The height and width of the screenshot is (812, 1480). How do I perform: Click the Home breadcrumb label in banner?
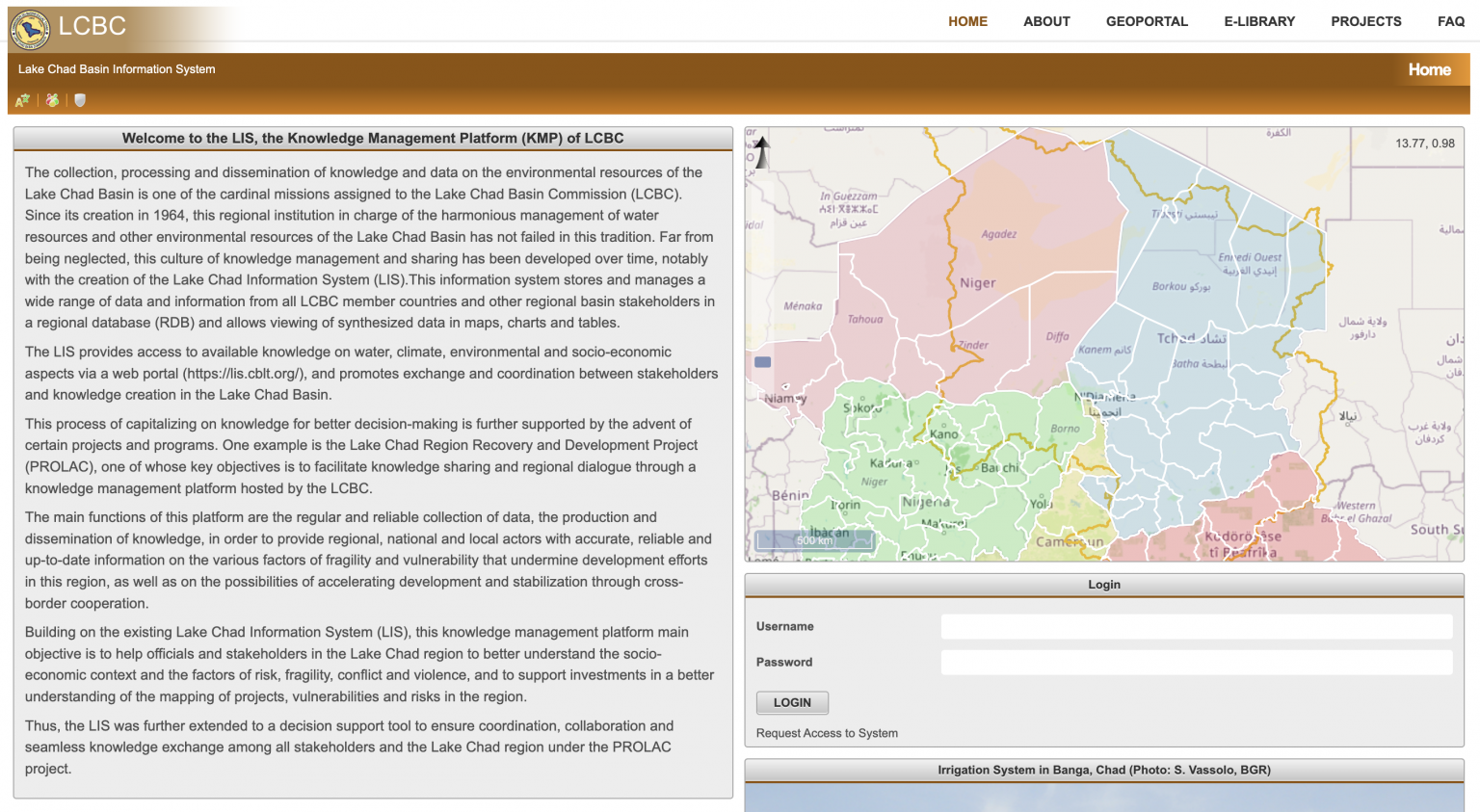coord(1429,69)
